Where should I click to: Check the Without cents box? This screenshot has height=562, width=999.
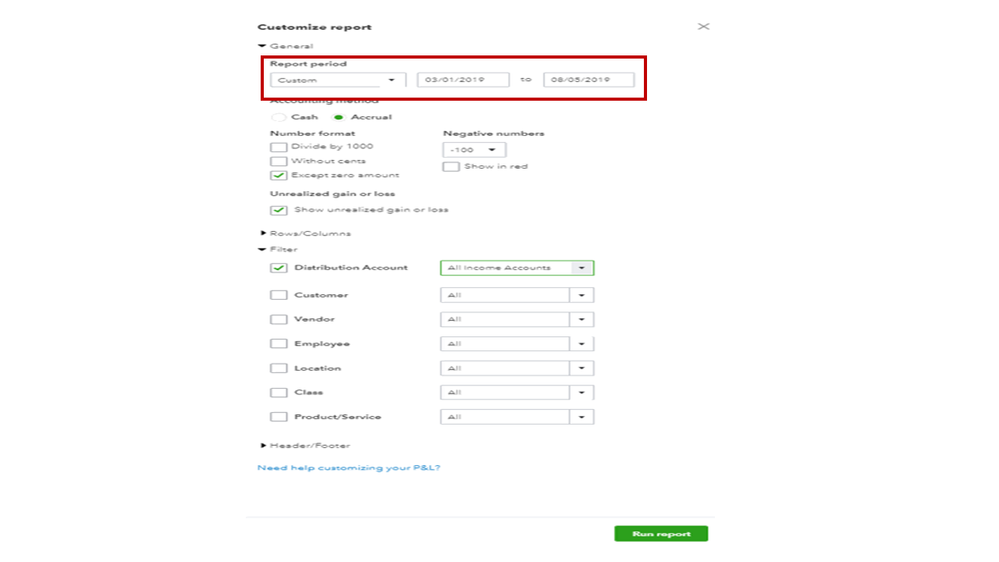[279, 161]
